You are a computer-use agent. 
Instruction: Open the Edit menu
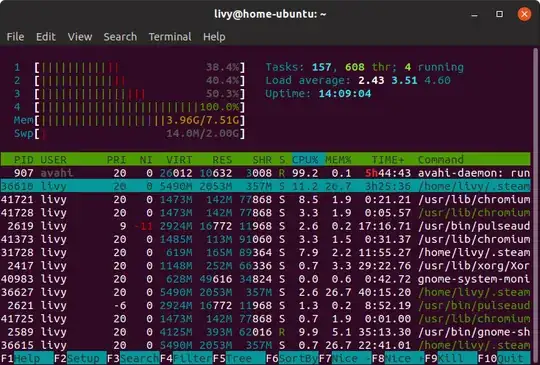pos(45,36)
